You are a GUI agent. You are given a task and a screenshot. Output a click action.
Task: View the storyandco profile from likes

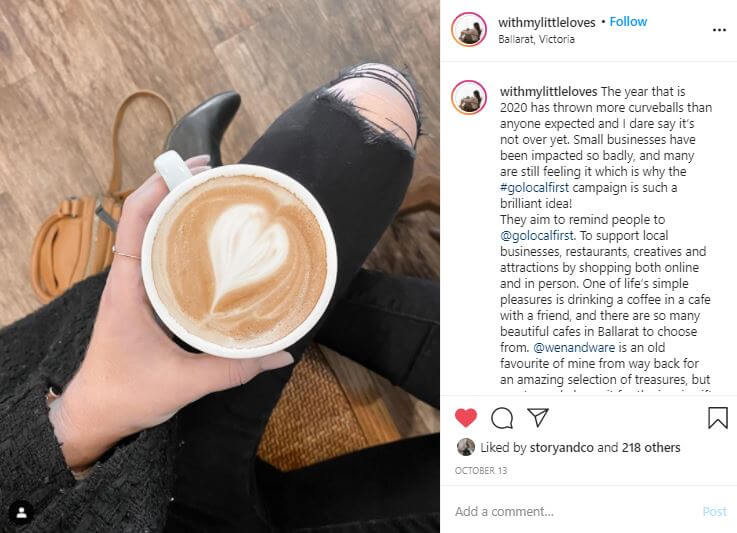(561, 447)
